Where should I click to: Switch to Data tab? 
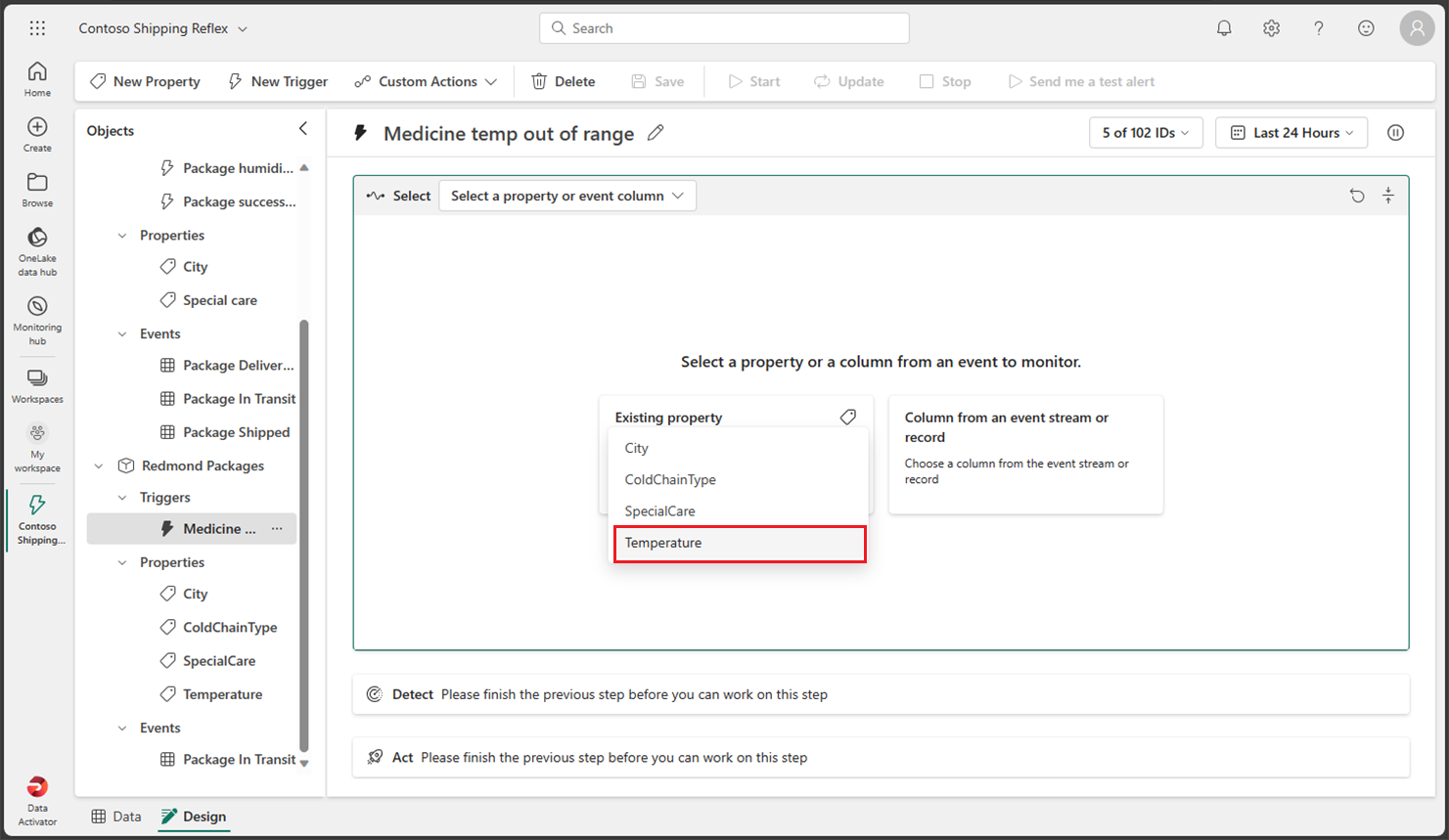[x=116, y=817]
